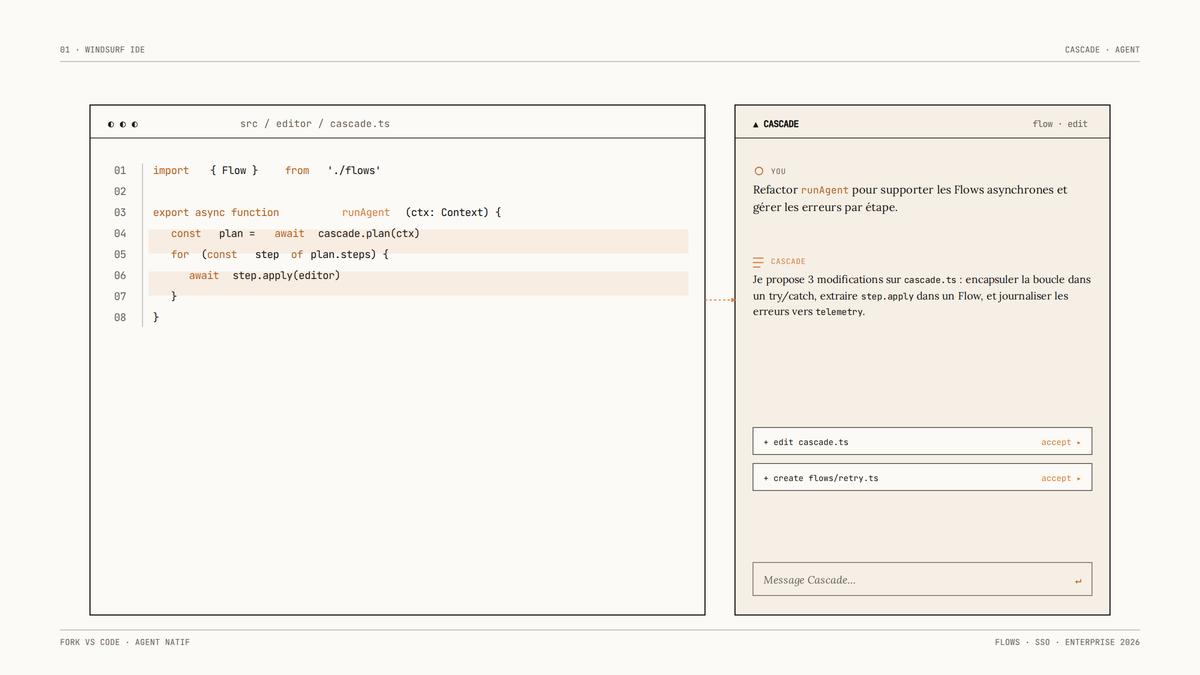
Task: Click '{ Flow }' in the import line
Action: pyautogui.click(x=234, y=171)
